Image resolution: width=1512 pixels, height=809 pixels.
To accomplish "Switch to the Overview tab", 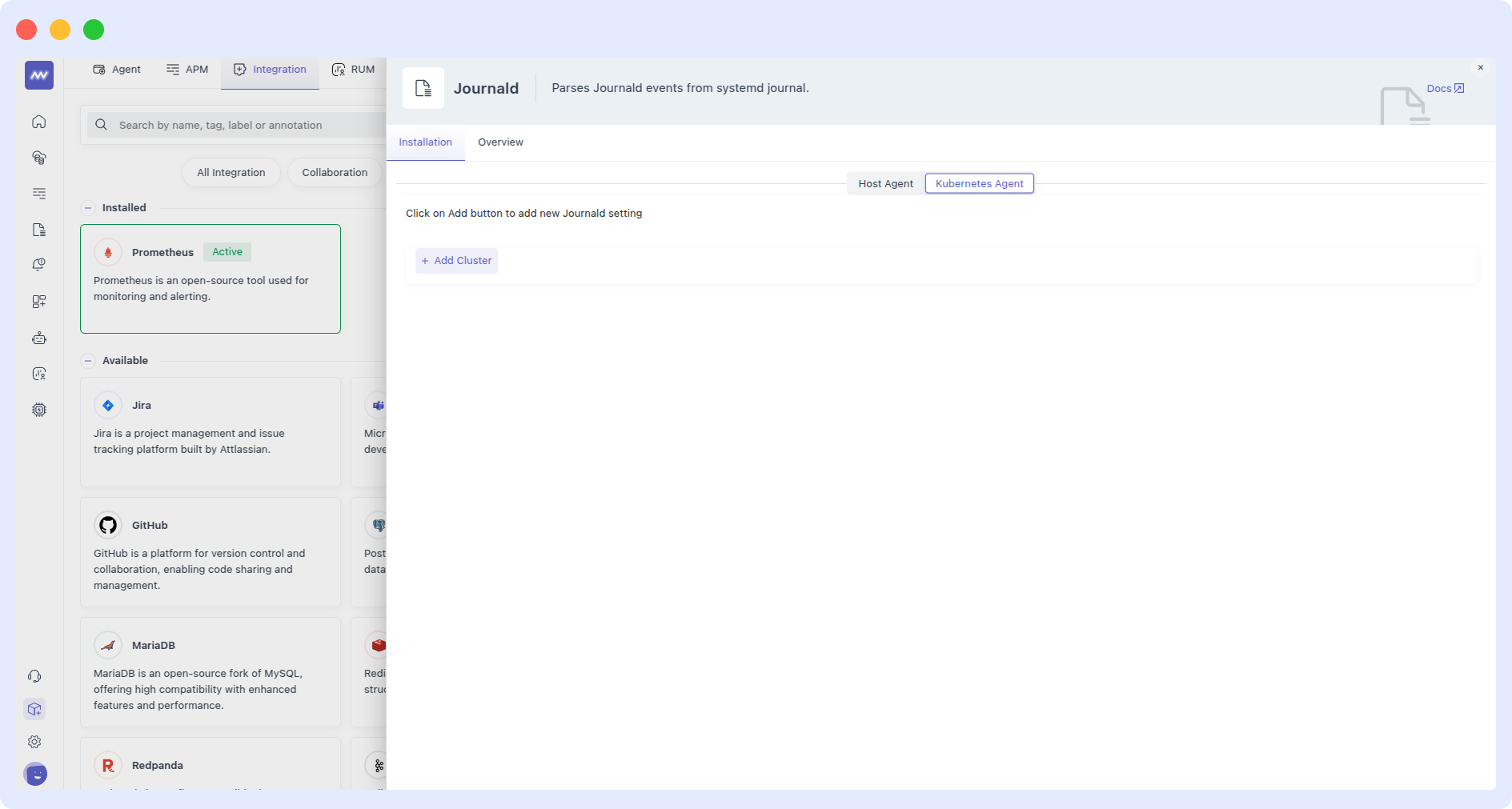I will [500, 142].
